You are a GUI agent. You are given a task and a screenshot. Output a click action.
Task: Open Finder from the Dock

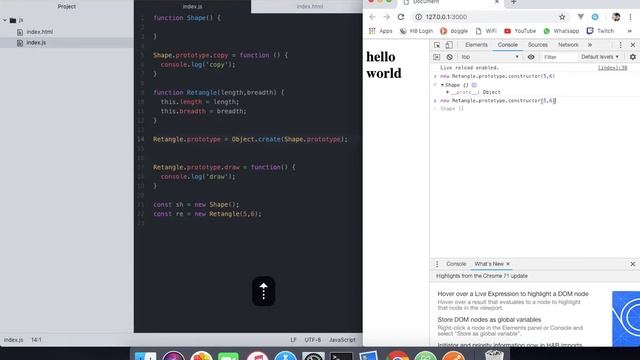(x=145, y=356)
